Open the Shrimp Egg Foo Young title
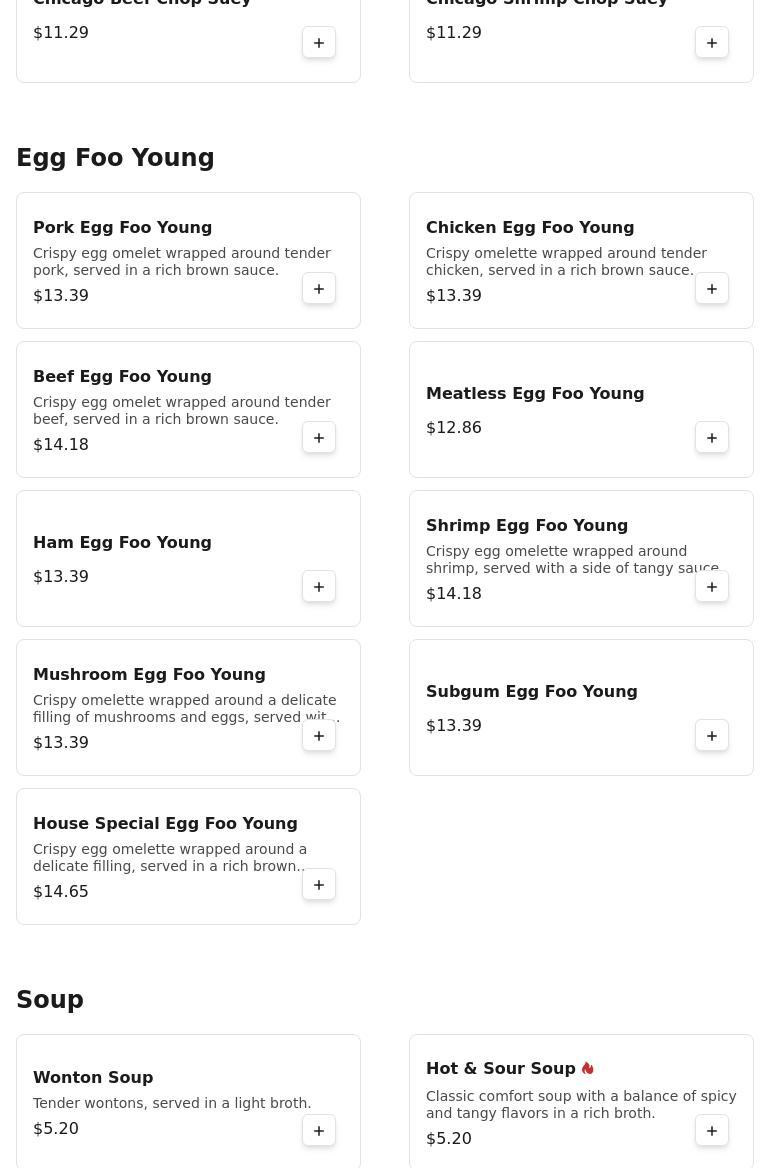Viewport: 770px width, 1168px height. tap(526, 526)
